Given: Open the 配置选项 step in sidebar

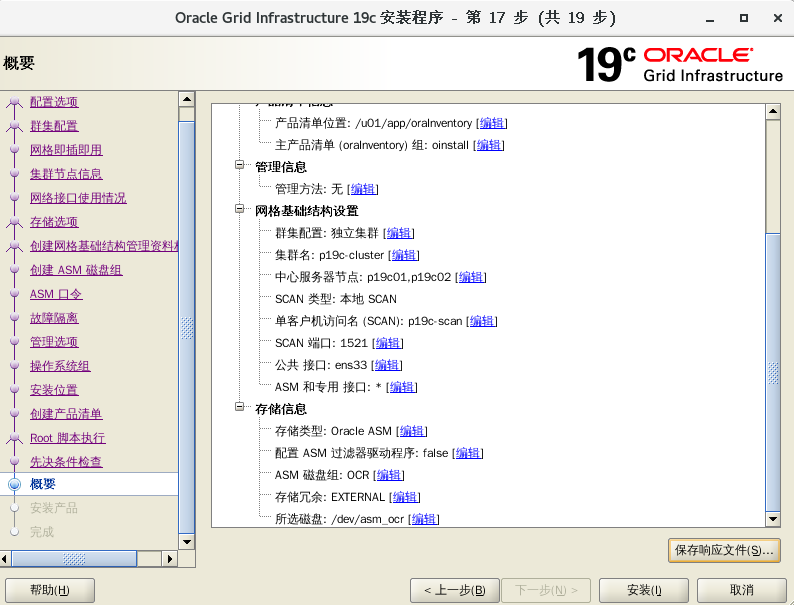Looking at the screenshot, I should point(54,102).
